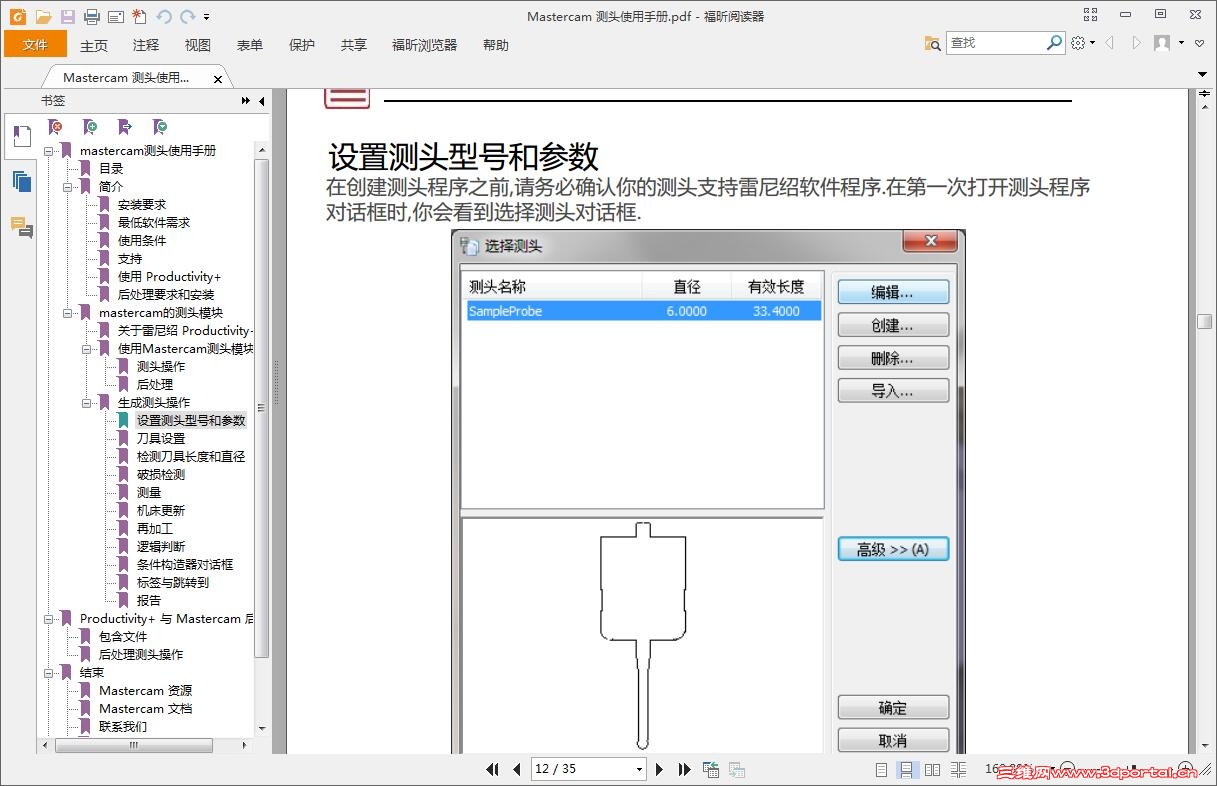
Task: Click the add new bookmark icon
Action: [90, 127]
